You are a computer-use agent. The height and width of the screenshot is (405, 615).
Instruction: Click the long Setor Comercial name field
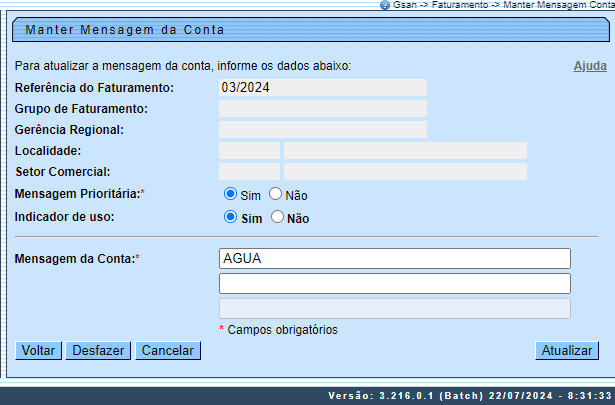coord(405,171)
